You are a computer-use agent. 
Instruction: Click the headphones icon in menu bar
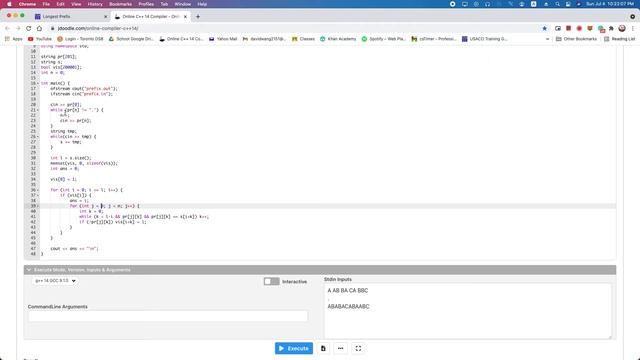[x=487, y=4]
